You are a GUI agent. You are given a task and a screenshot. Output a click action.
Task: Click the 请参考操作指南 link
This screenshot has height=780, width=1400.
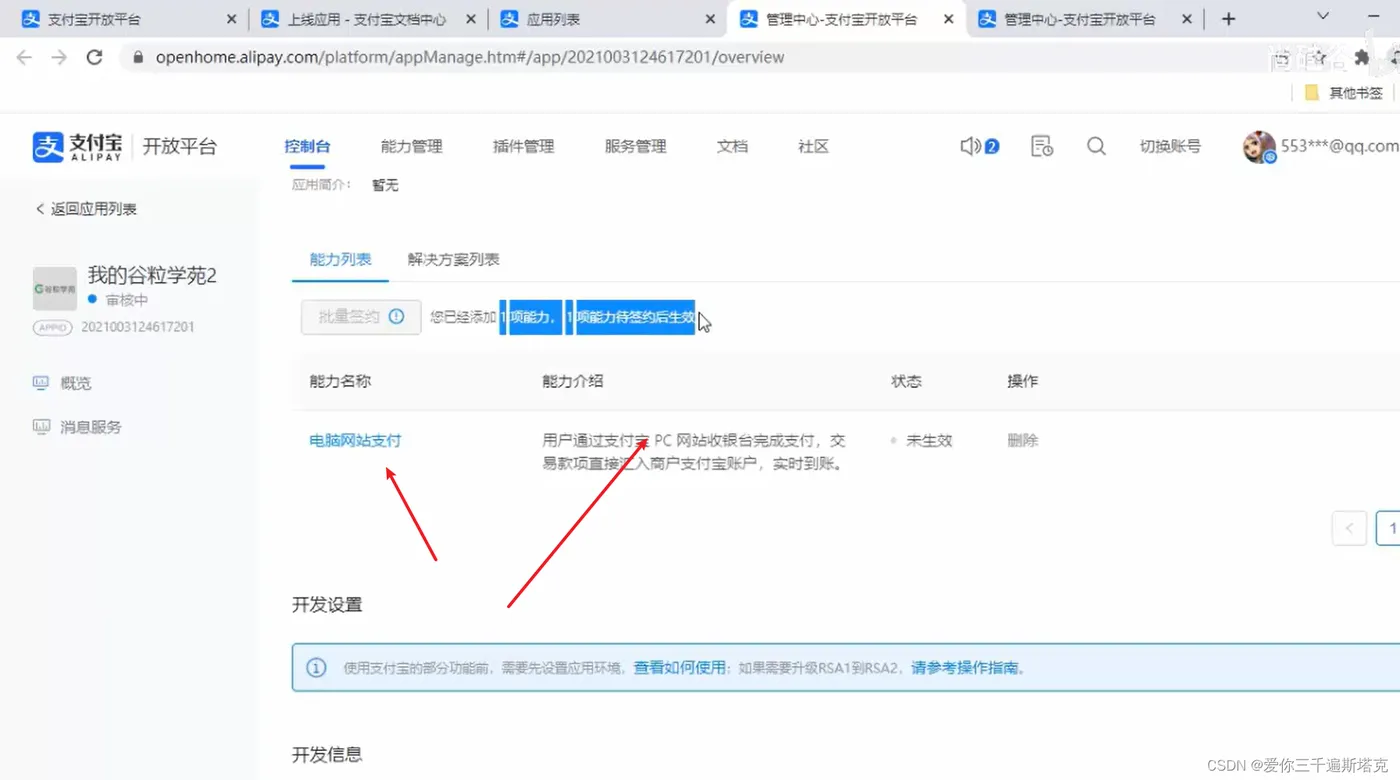967,667
